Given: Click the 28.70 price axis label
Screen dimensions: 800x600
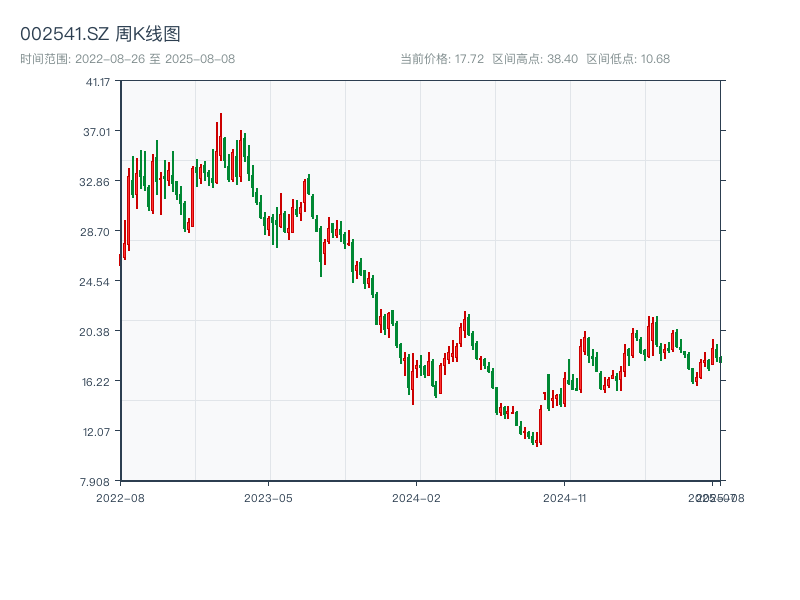Looking at the screenshot, I should tap(97, 231).
